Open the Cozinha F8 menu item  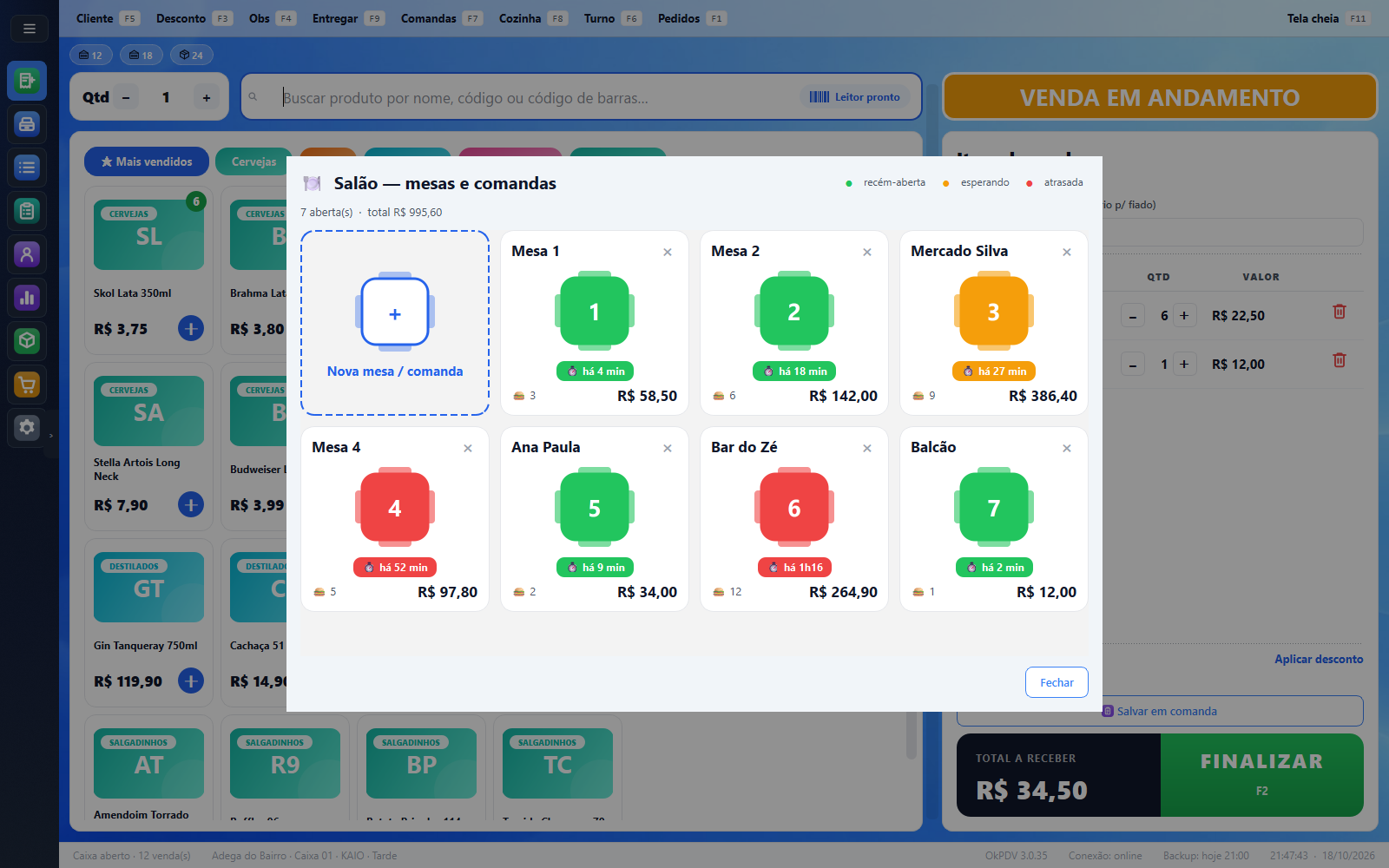click(533, 18)
